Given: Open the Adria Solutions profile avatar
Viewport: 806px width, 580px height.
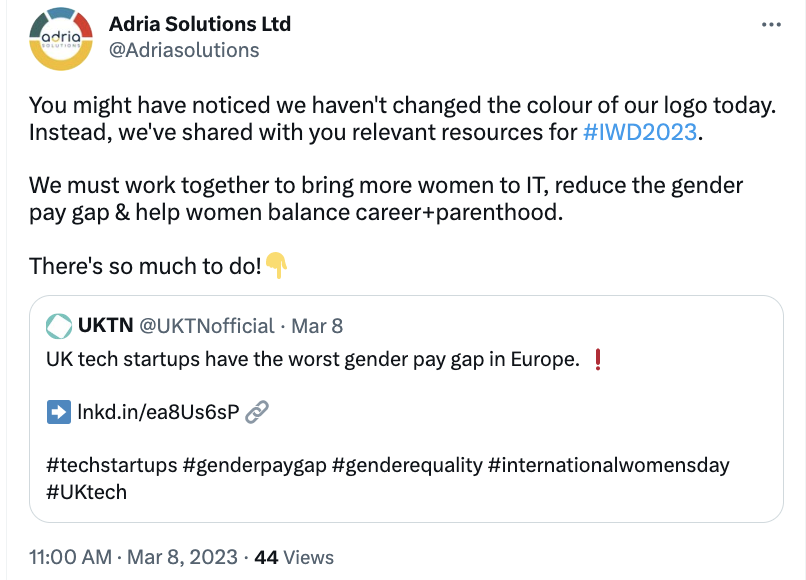Looking at the screenshot, I should (x=62, y=37).
